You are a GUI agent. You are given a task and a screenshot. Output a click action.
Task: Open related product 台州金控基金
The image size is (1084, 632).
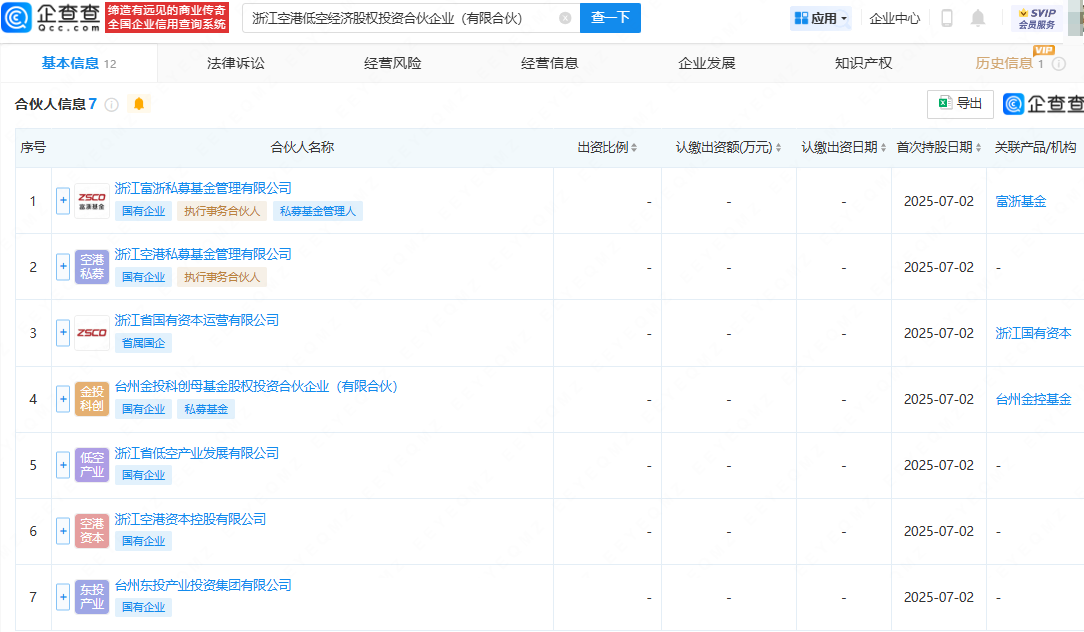tap(1034, 399)
